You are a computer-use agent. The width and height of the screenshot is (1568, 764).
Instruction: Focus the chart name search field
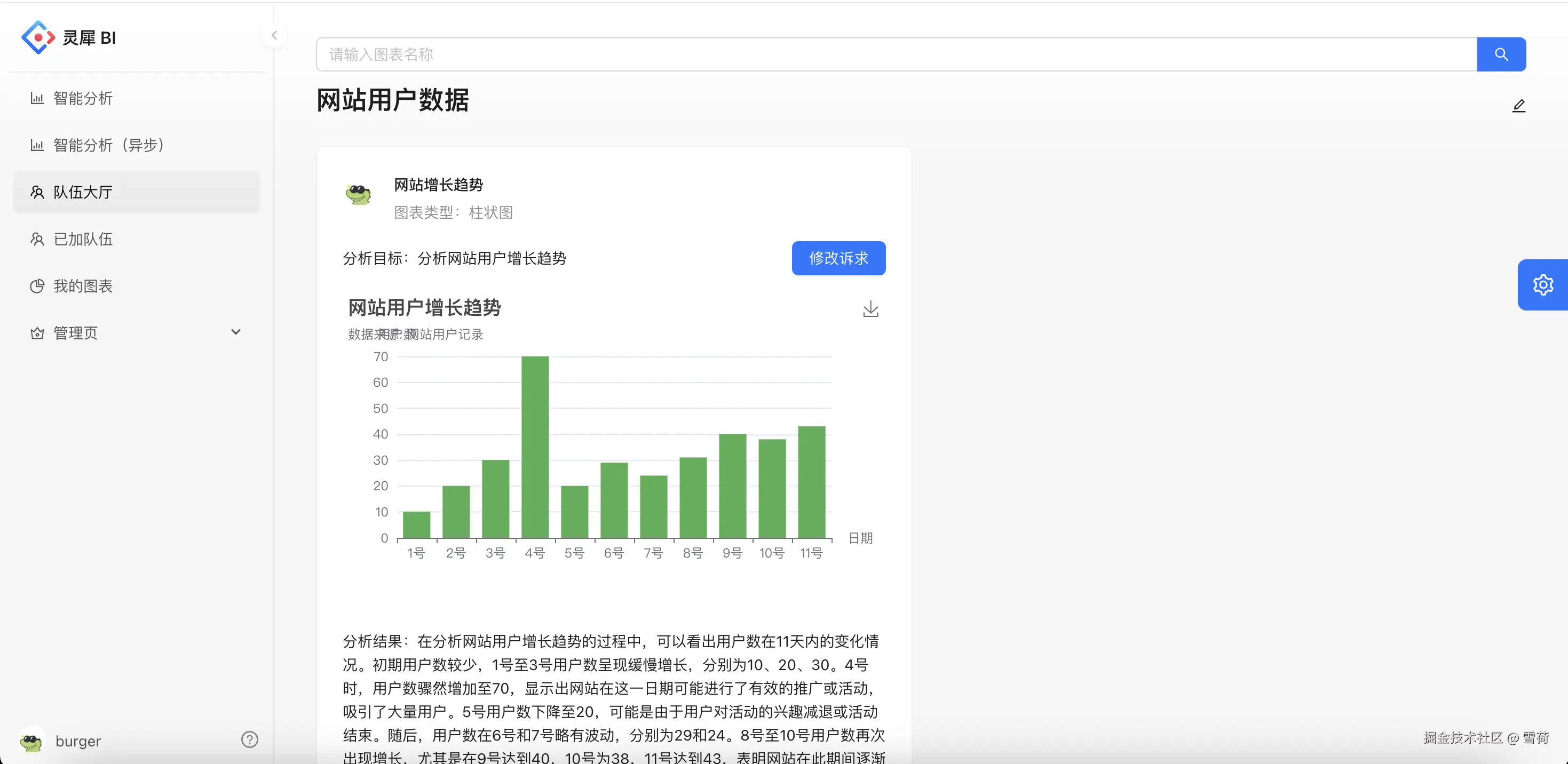895,54
